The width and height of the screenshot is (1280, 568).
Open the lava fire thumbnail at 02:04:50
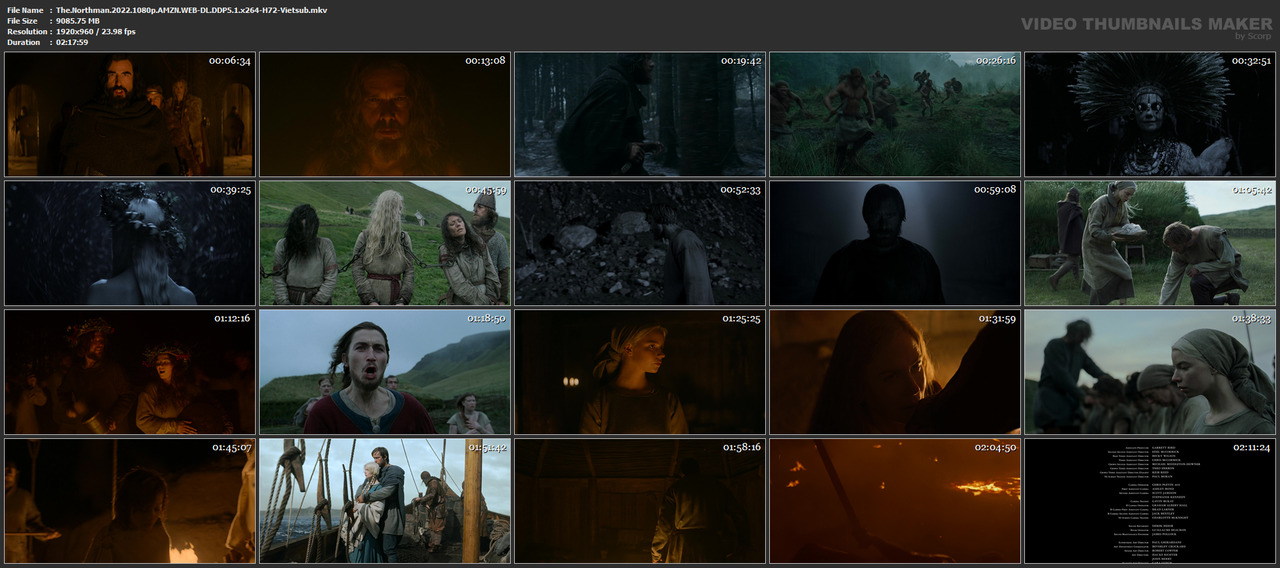pyautogui.click(x=895, y=500)
